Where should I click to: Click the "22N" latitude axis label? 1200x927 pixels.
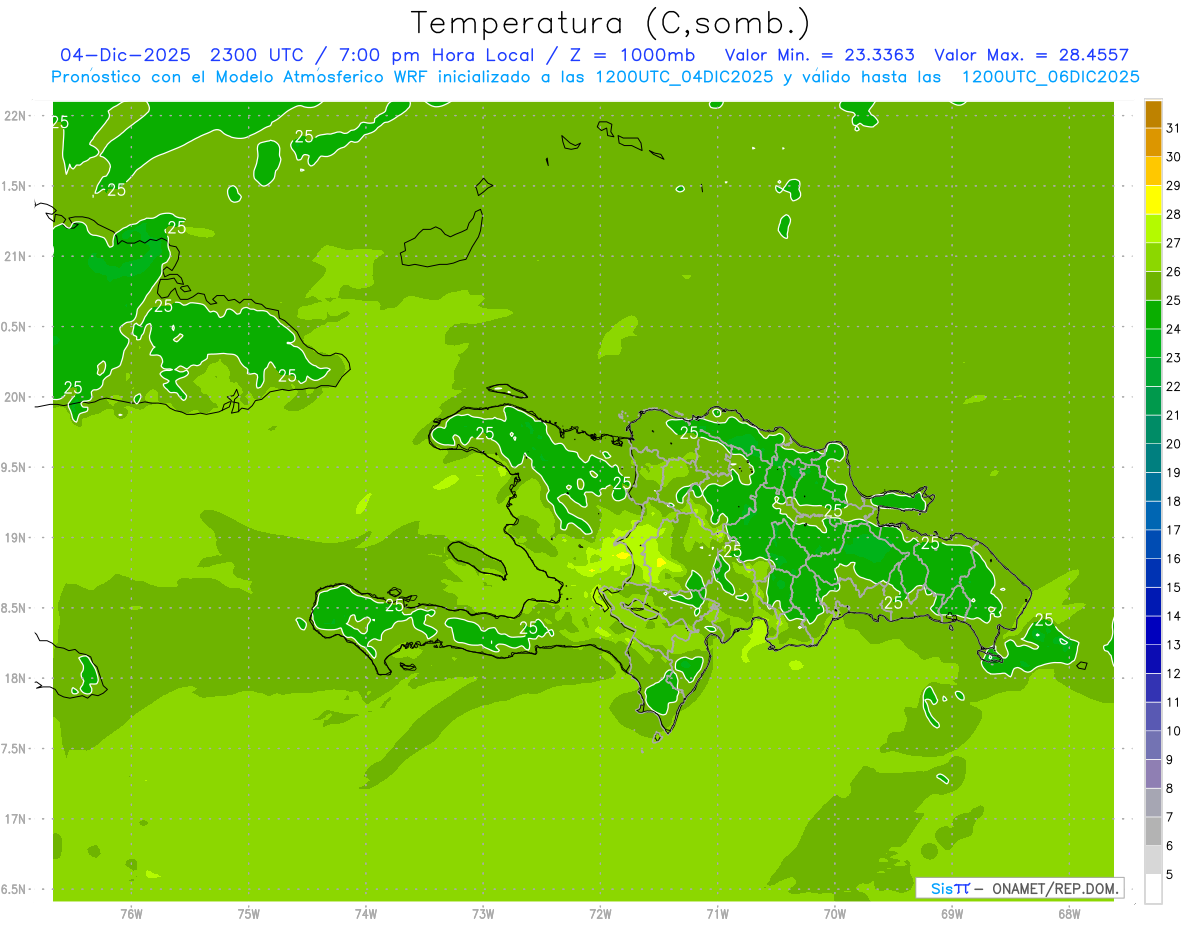pos(15,116)
